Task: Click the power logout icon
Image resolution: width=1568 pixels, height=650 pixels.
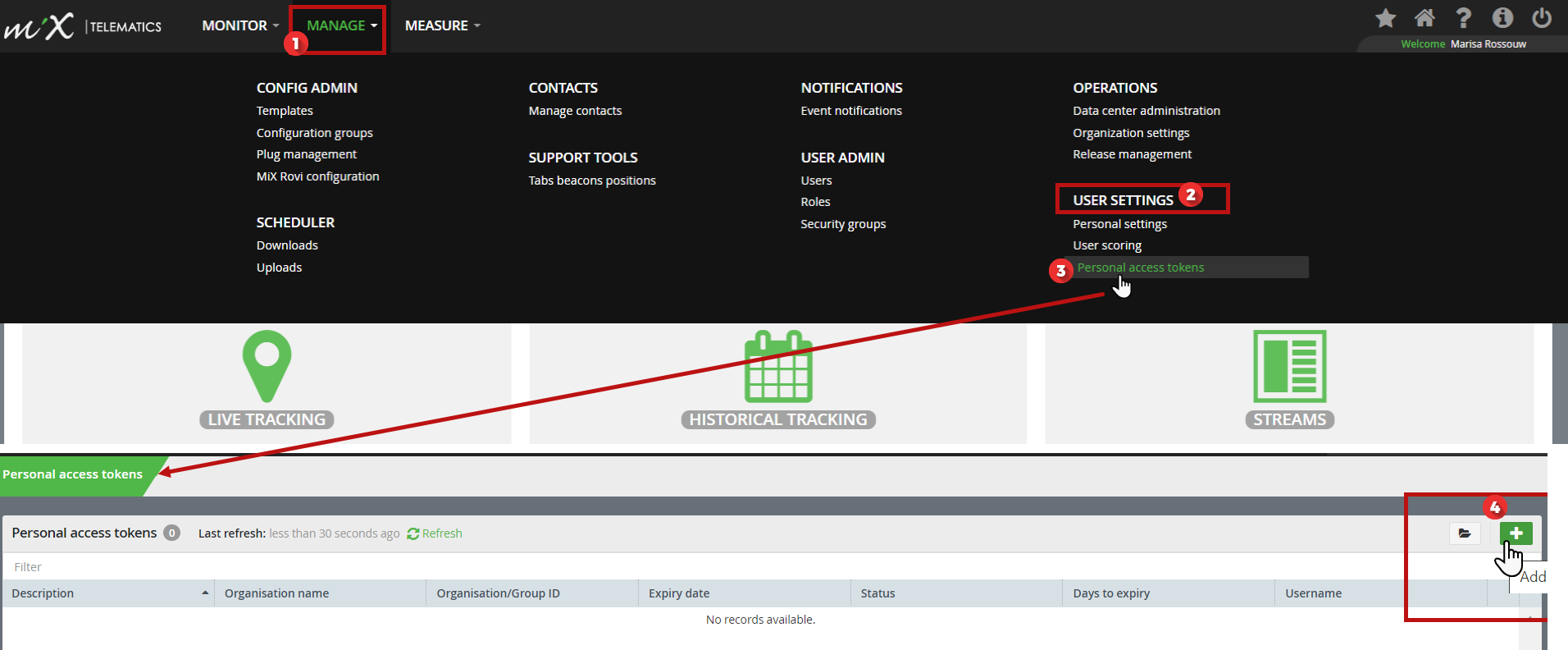Action: coord(1542,18)
